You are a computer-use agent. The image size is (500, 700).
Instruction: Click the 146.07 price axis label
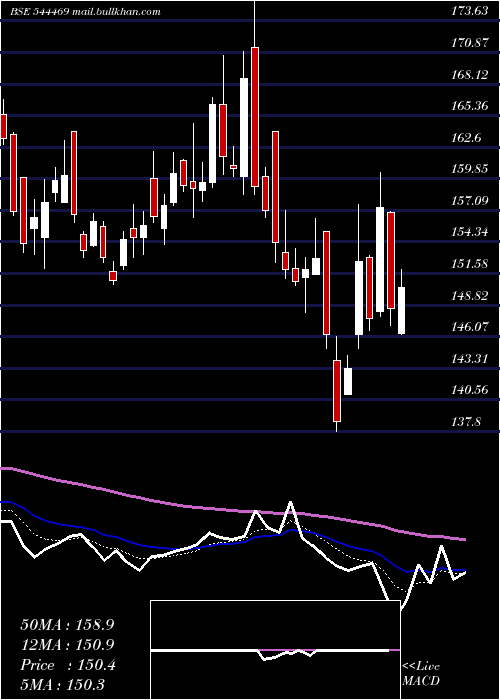[470, 327]
